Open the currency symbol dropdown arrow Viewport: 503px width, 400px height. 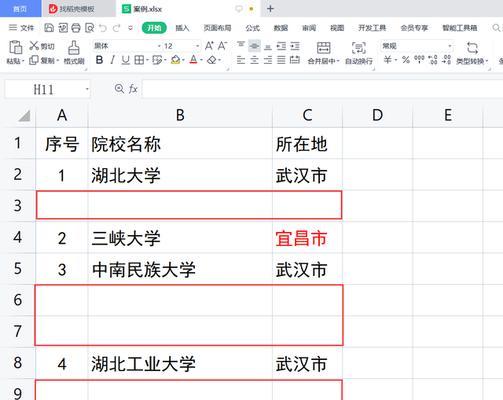click(x=396, y=60)
